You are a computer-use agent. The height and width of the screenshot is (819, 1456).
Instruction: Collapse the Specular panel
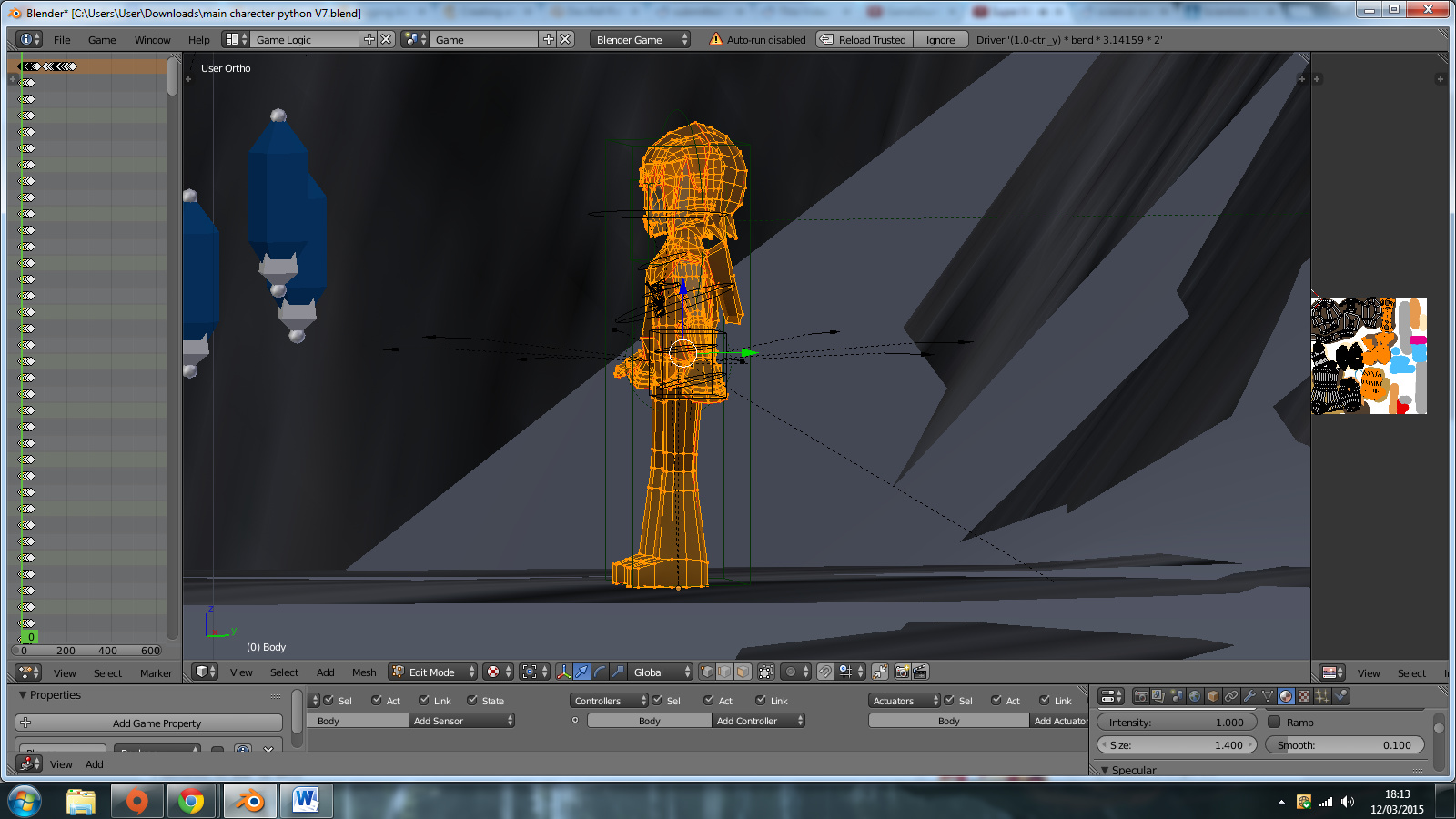(1106, 770)
